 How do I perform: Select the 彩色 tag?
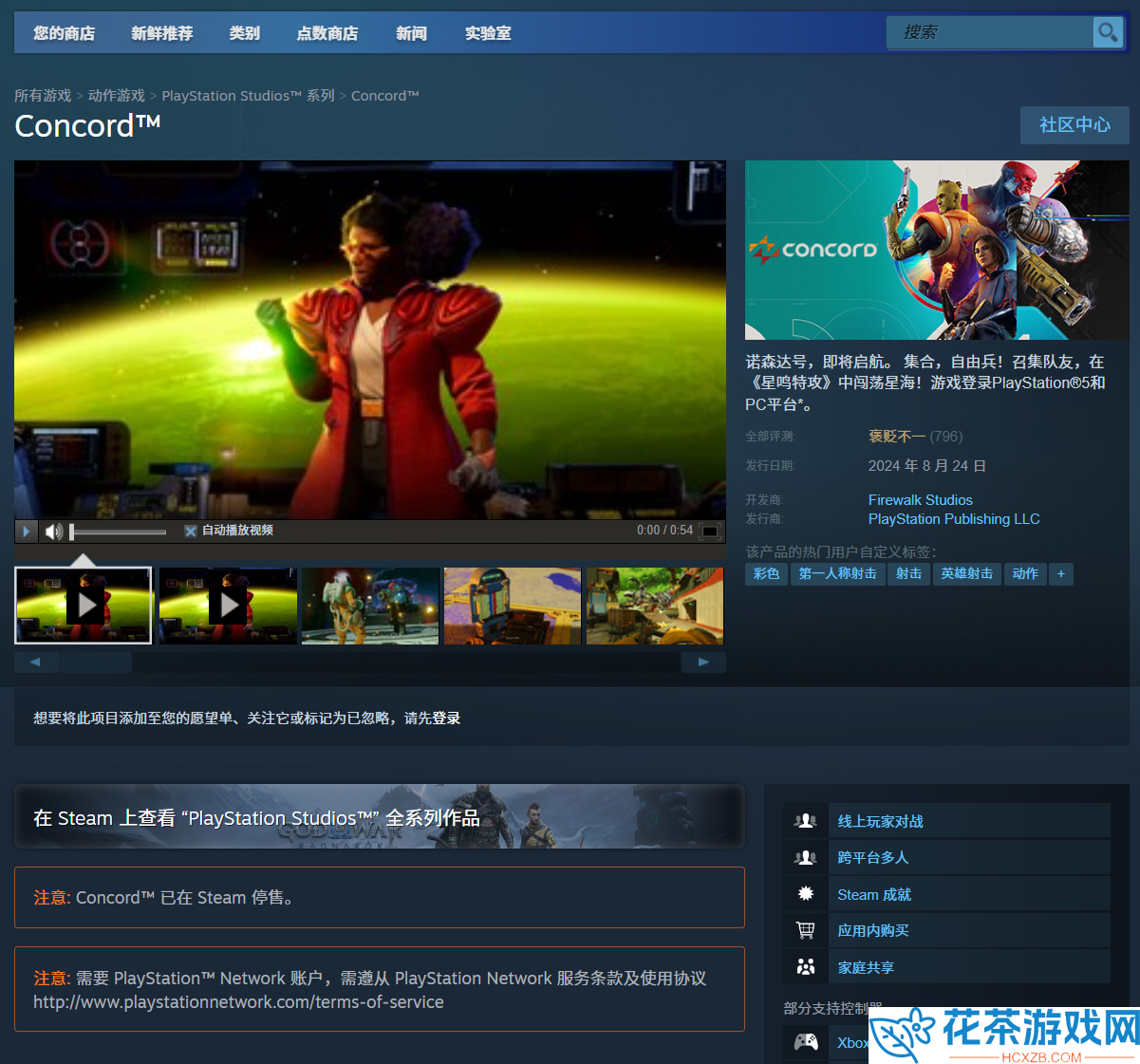pos(767,573)
